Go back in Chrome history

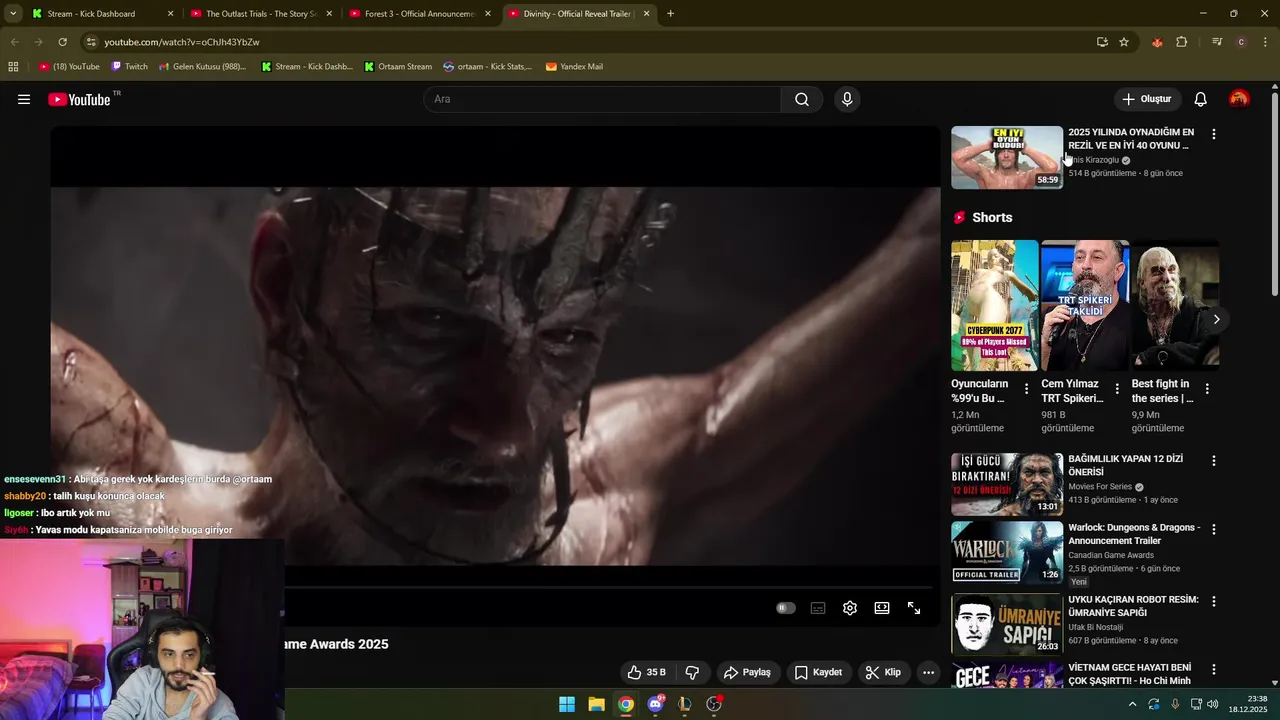(x=14, y=42)
